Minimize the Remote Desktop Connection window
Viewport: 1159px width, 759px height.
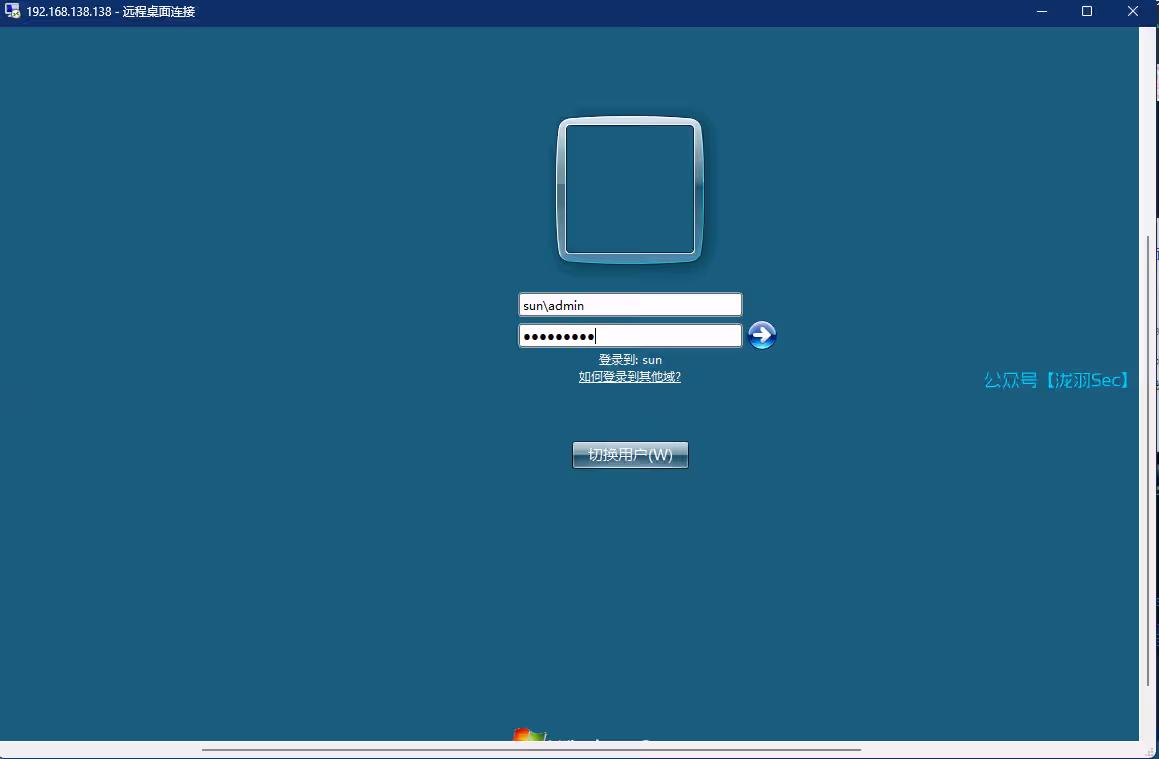[1041, 12]
